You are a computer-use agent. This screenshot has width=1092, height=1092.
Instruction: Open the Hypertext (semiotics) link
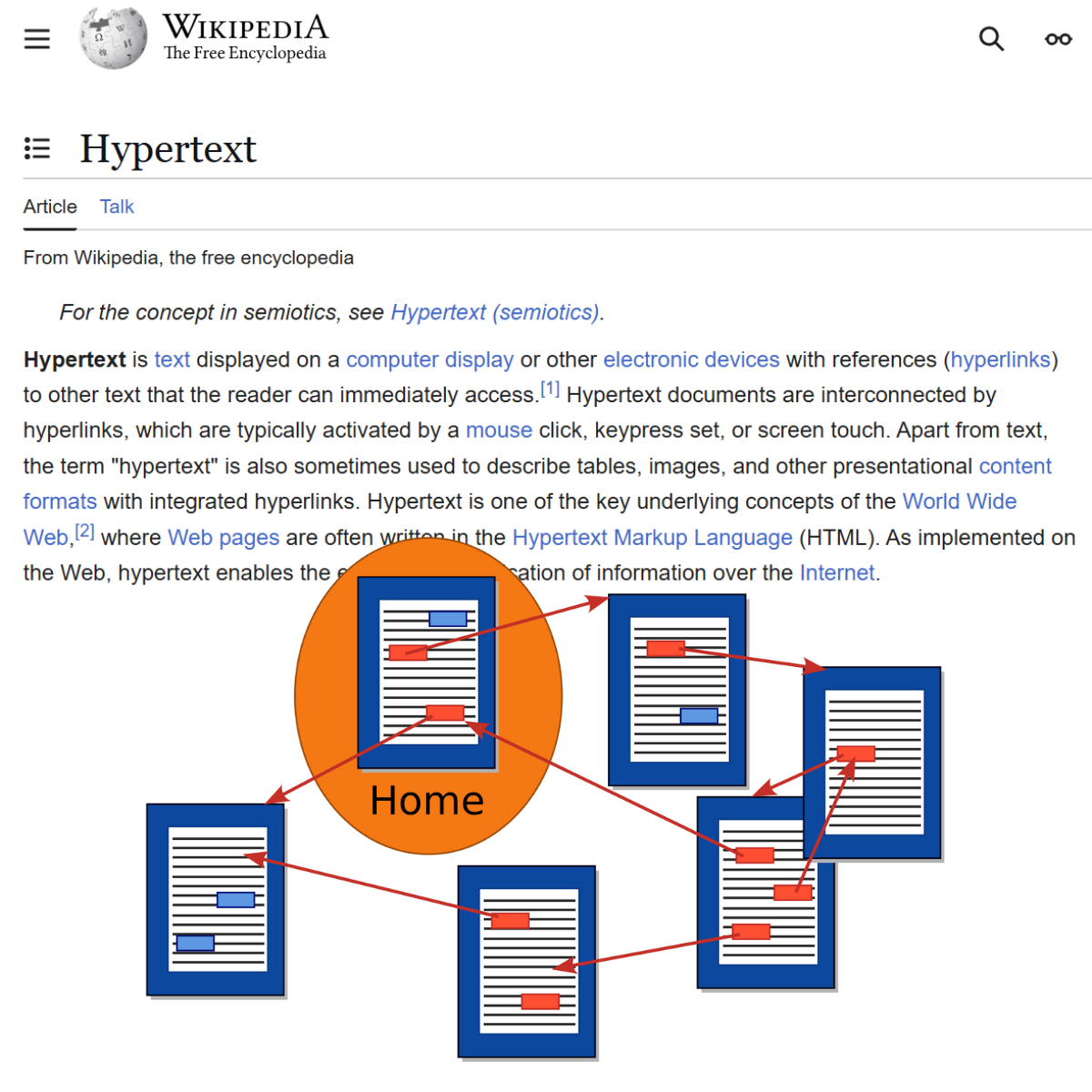point(495,312)
